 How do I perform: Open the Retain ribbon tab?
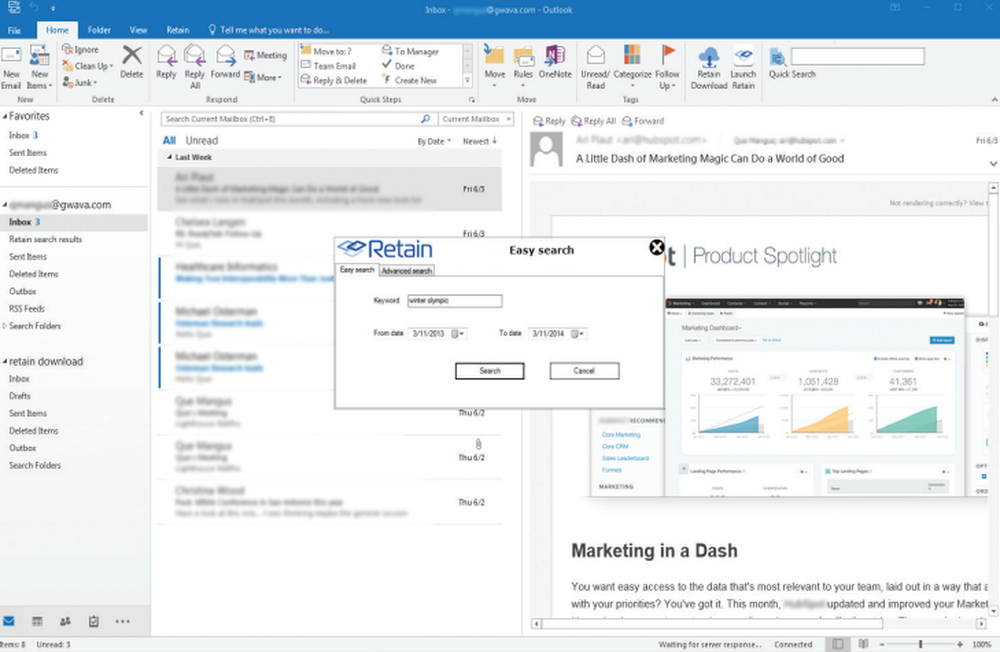pos(178,29)
